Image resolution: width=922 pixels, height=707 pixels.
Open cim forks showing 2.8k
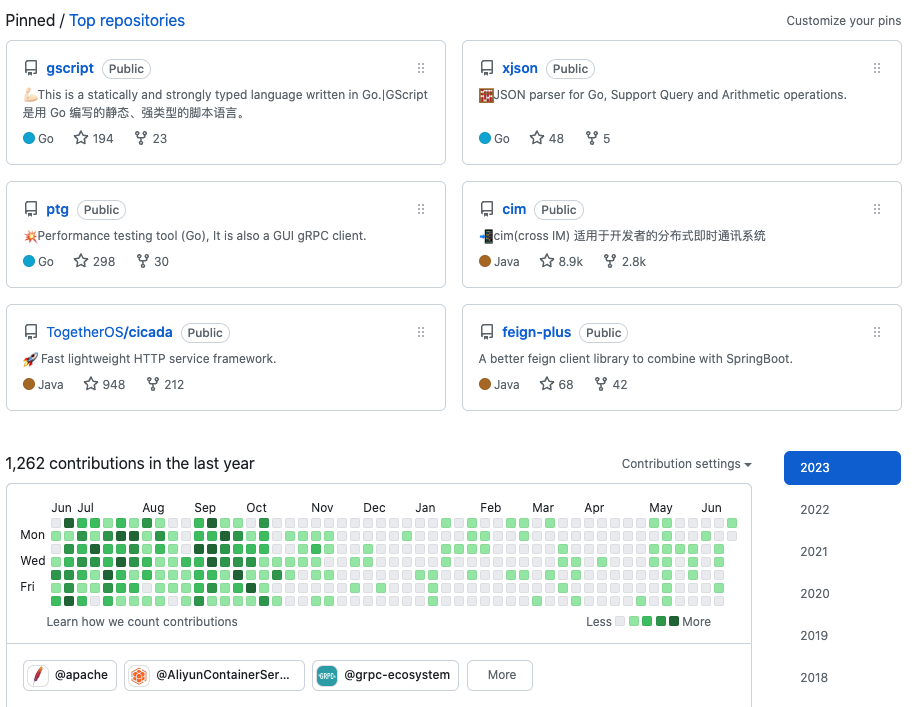click(x=624, y=261)
